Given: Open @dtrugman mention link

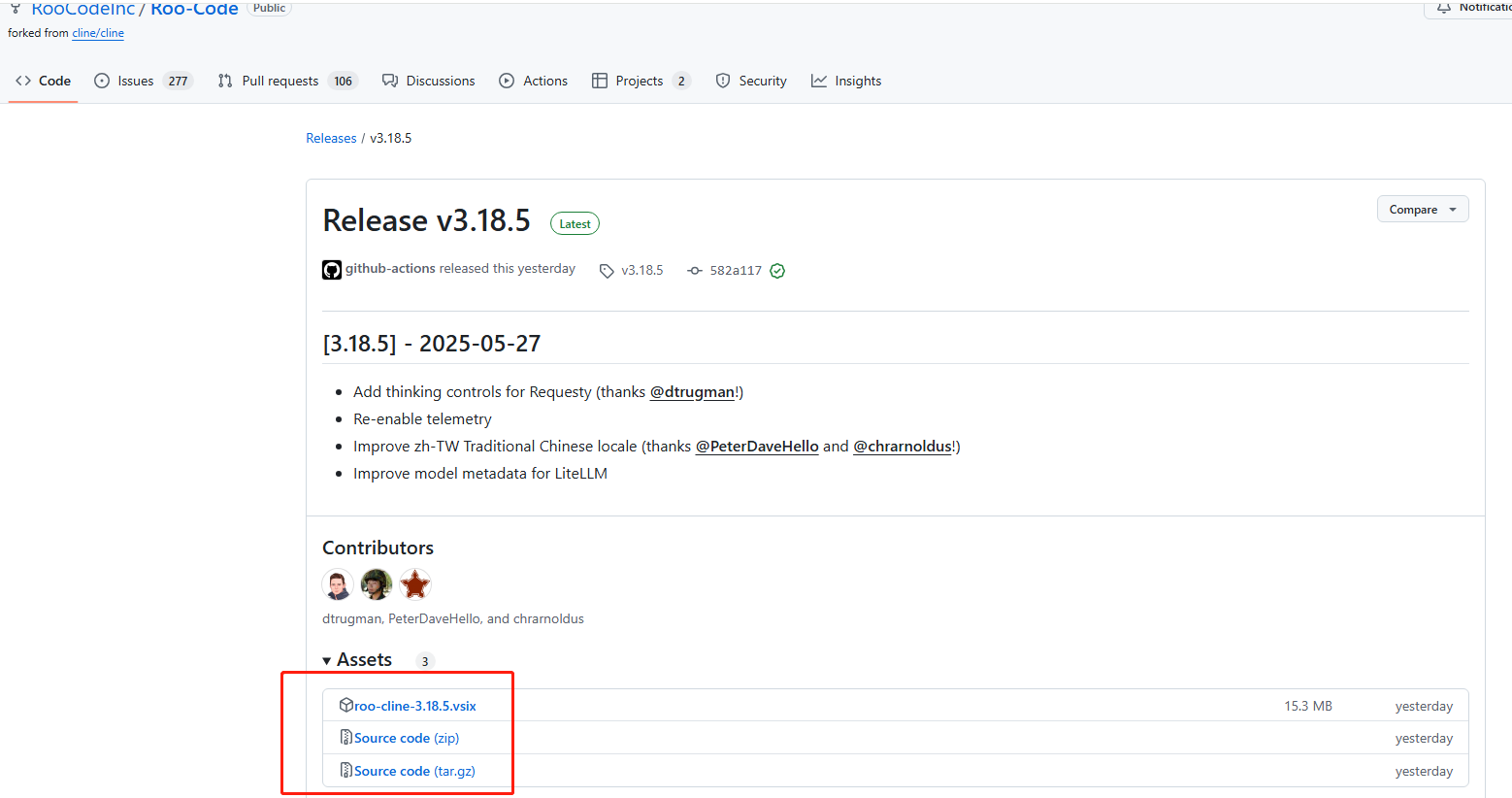Looking at the screenshot, I should (x=692, y=391).
